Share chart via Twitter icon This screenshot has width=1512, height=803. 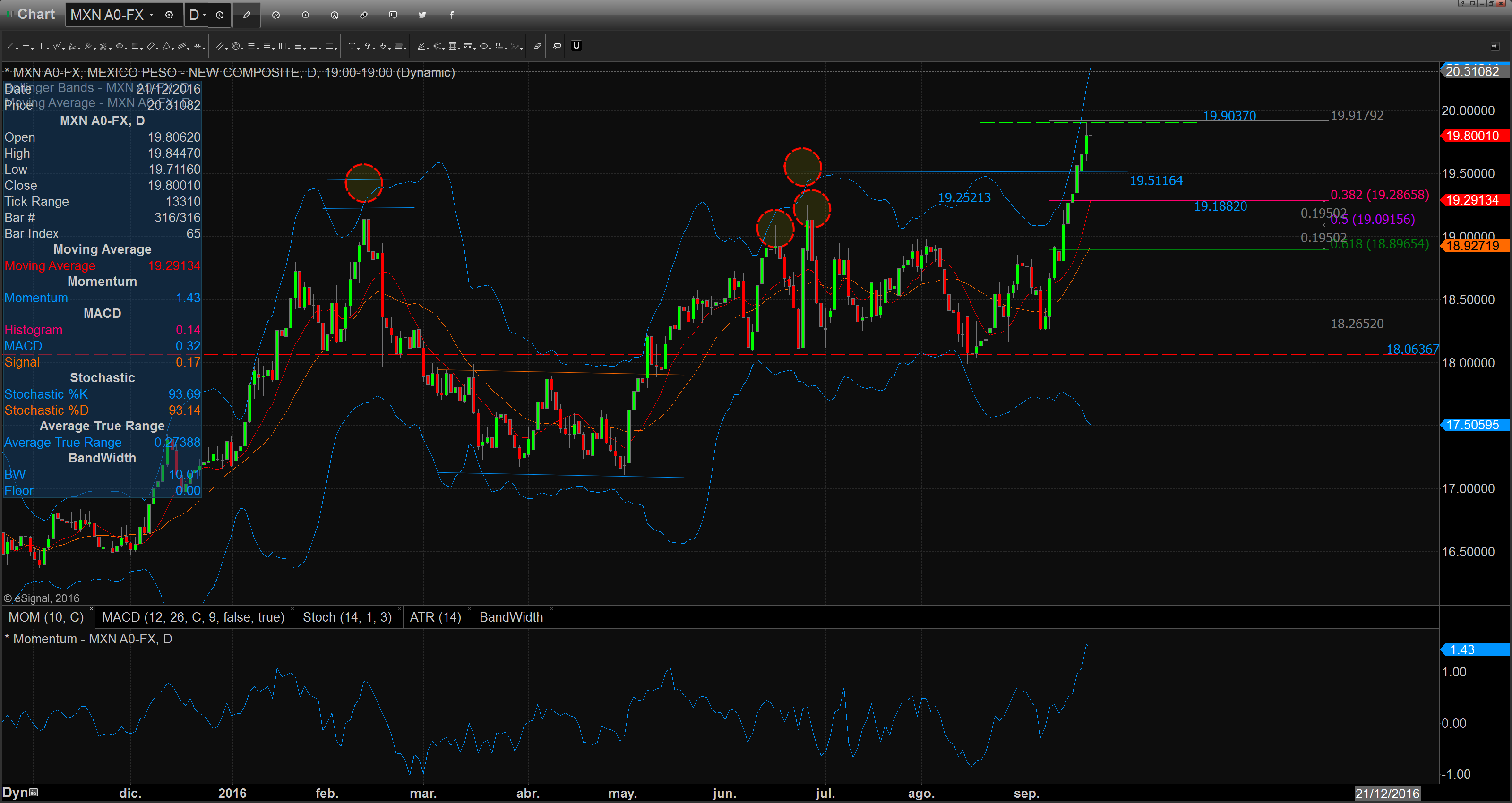pos(422,15)
